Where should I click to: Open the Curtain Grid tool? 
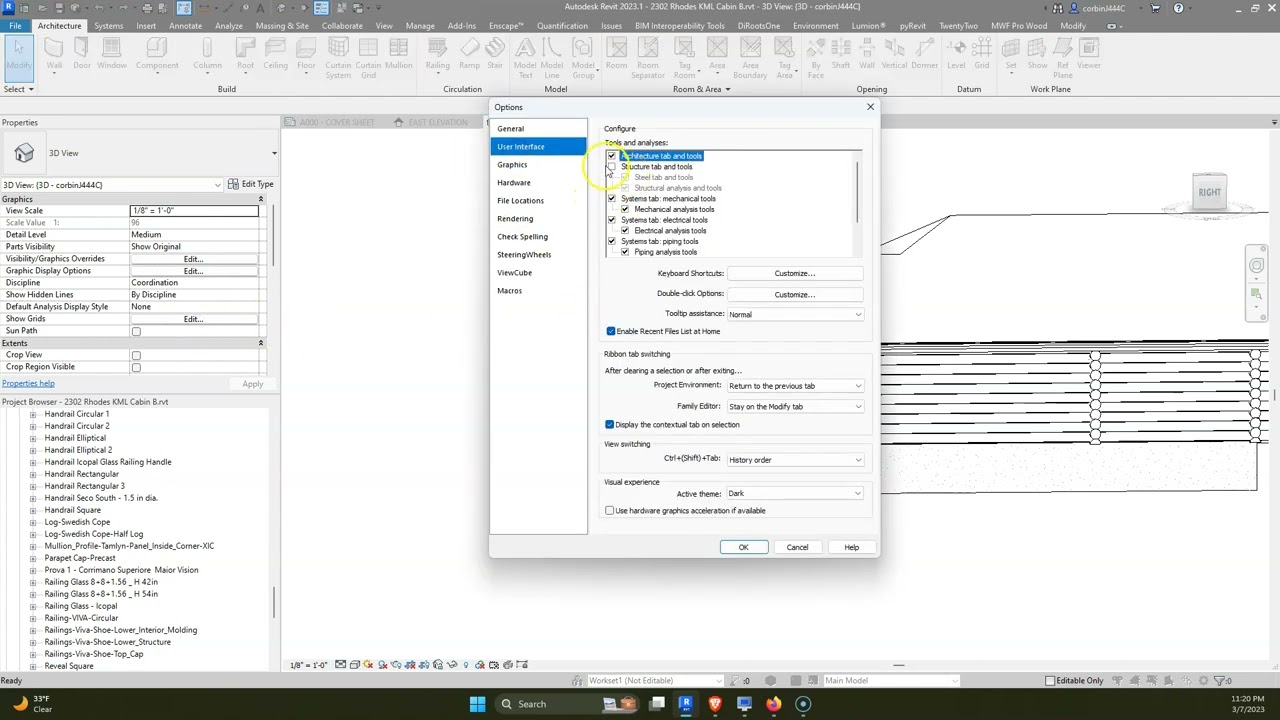[x=369, y=57]
